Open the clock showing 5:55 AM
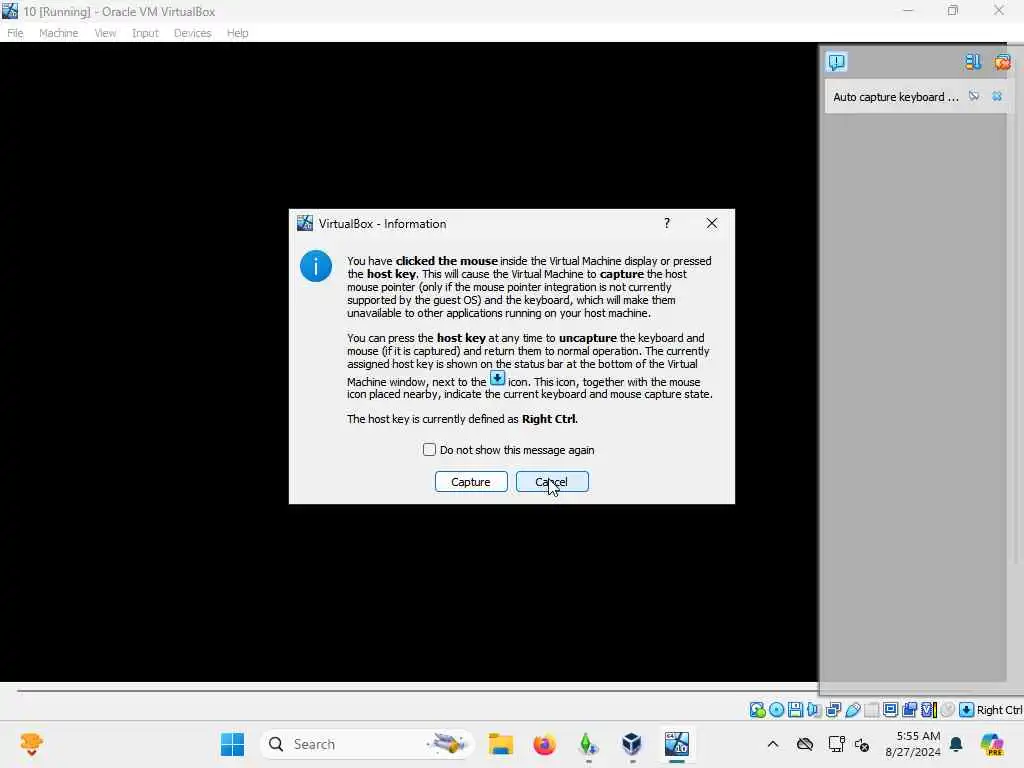 tap(912, 744)
